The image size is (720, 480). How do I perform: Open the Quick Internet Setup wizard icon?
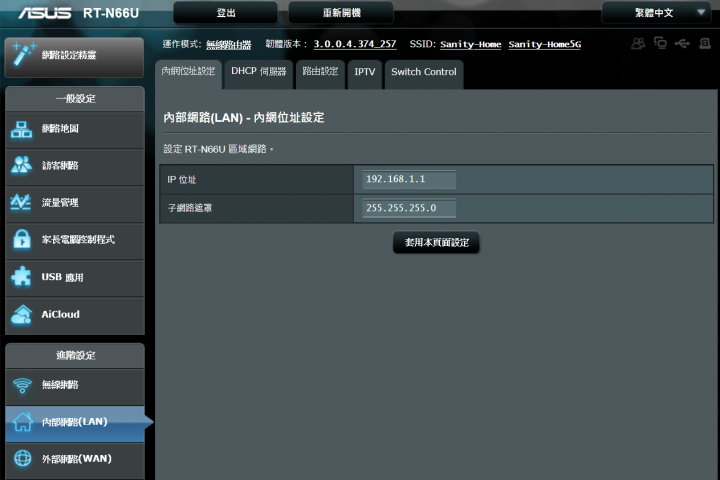(x=23, y=54)
